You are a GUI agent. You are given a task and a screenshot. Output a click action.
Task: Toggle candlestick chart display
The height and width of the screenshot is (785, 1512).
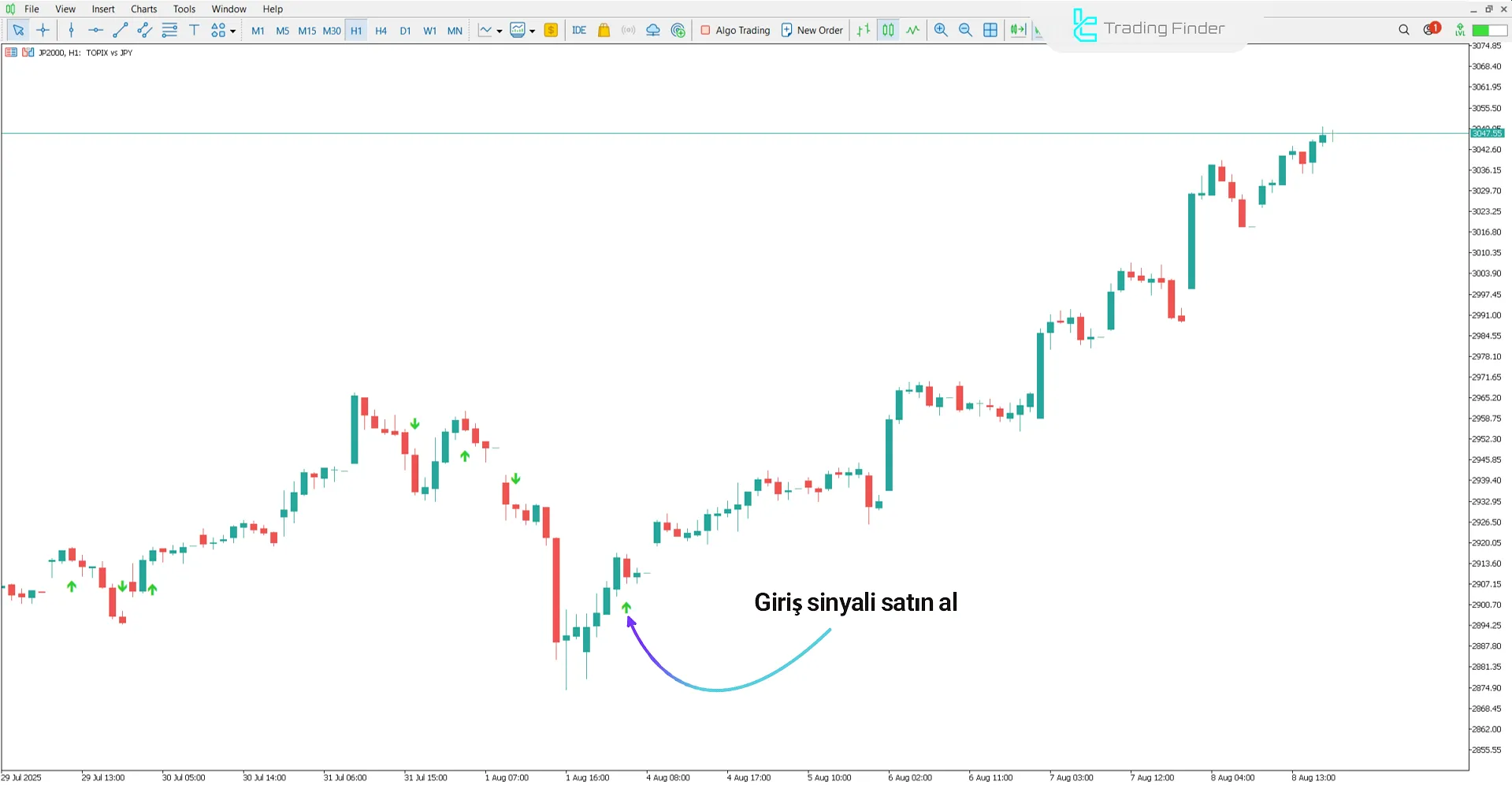[888, 30]
